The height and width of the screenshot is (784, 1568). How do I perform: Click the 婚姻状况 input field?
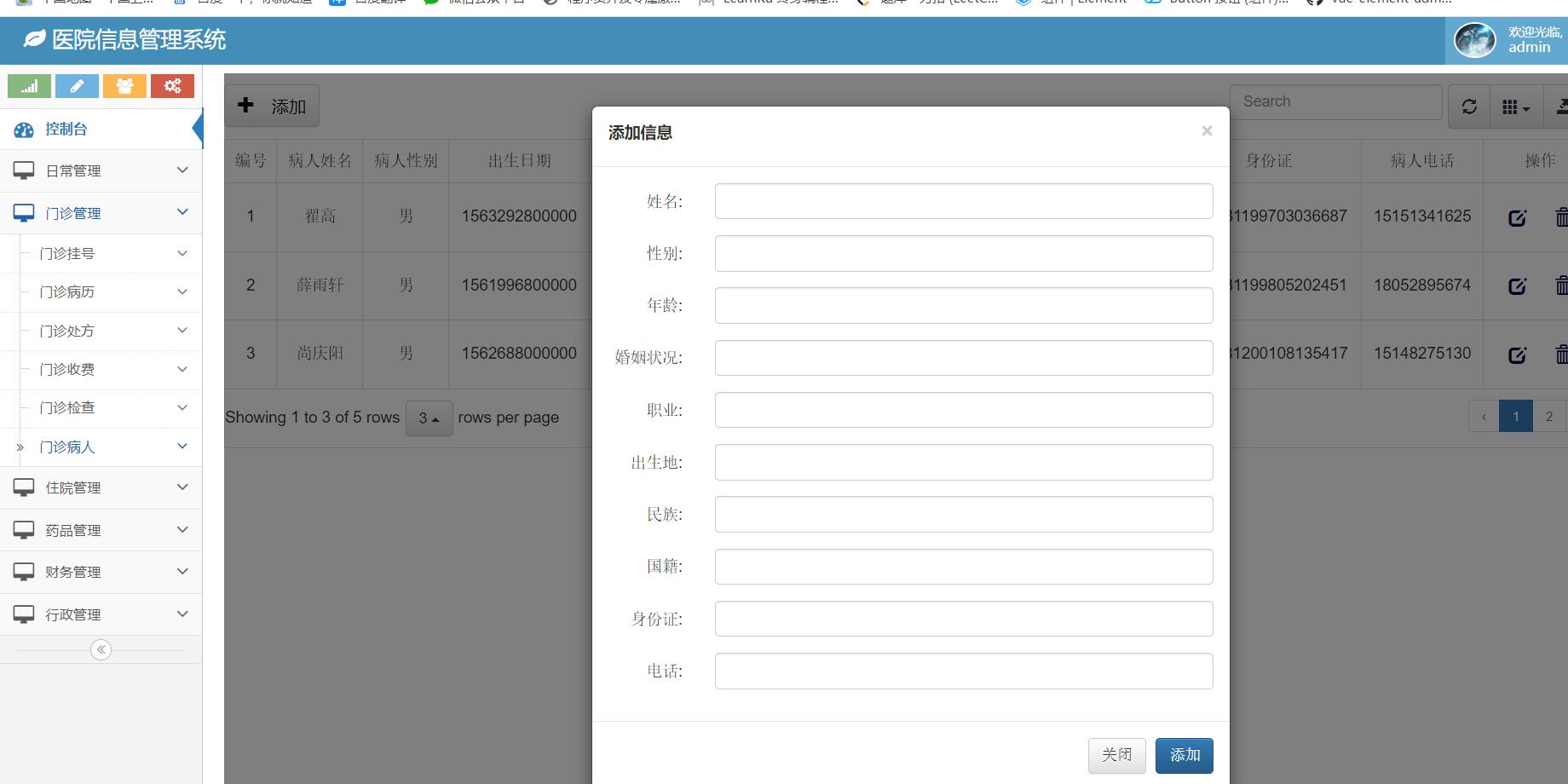coord(964,358)
